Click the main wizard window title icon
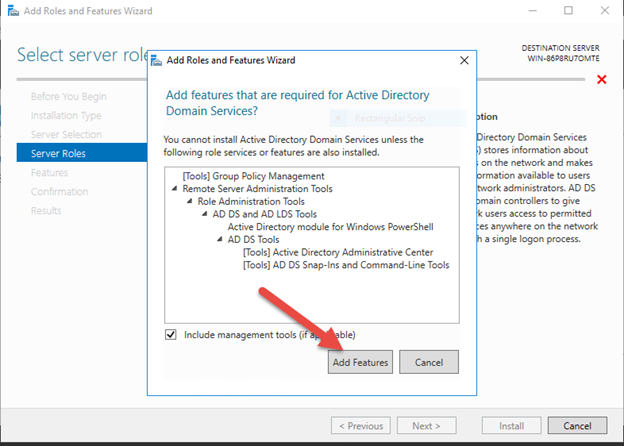Image resolution: width=624 pixels, height=446 pixels. [x=13, y=11]
